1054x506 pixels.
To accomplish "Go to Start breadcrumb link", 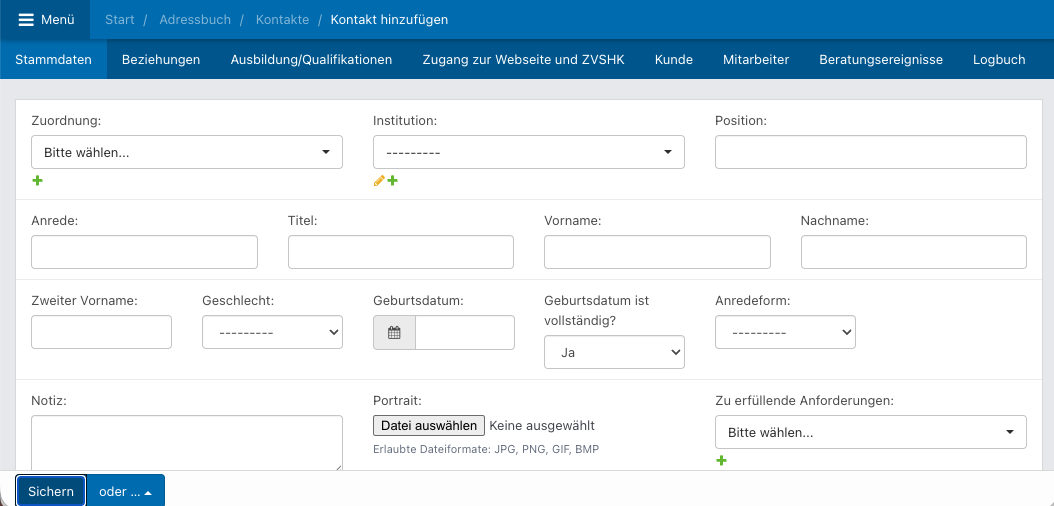I will (x=120, y=19).
